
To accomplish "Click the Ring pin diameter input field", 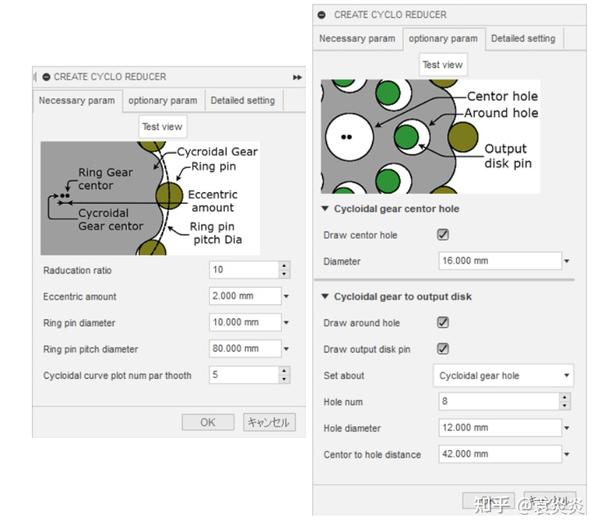I will point(242,322).
